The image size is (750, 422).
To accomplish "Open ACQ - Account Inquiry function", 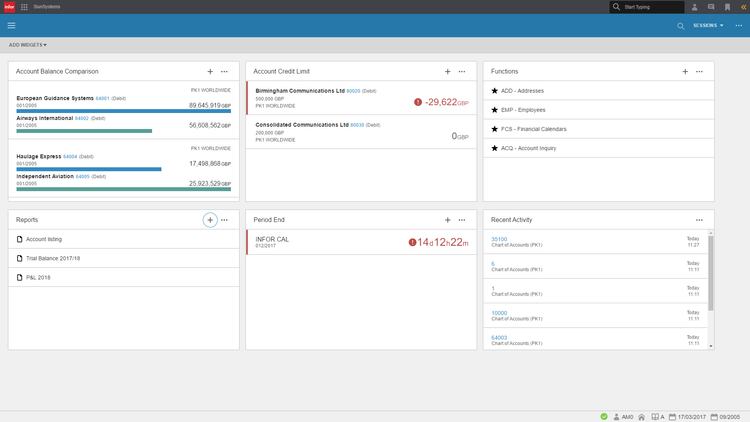I will point(529,148).
